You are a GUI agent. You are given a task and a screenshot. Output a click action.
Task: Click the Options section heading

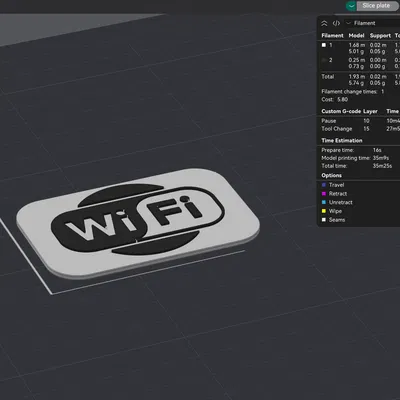[x=331, y=175]
